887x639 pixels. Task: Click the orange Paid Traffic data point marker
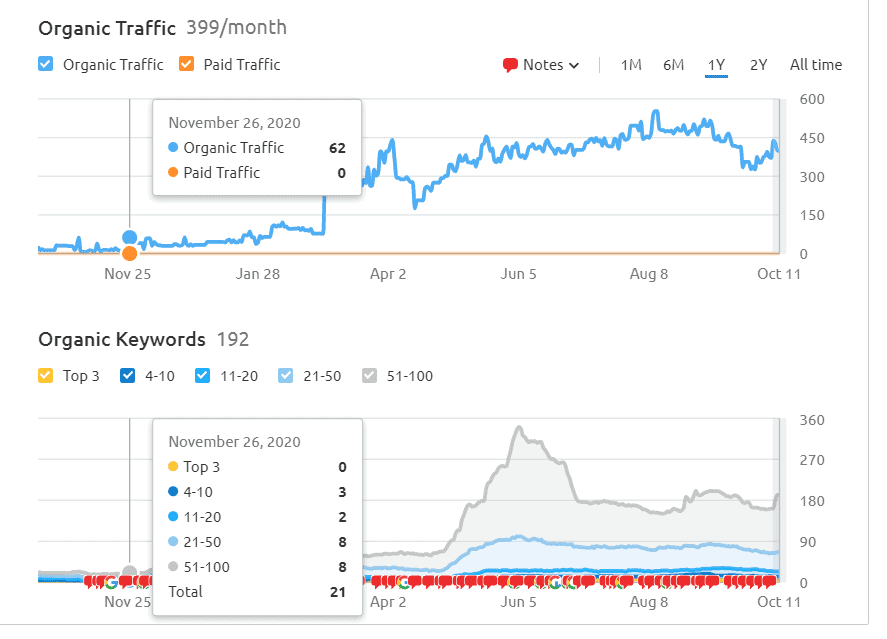[130, 253]
